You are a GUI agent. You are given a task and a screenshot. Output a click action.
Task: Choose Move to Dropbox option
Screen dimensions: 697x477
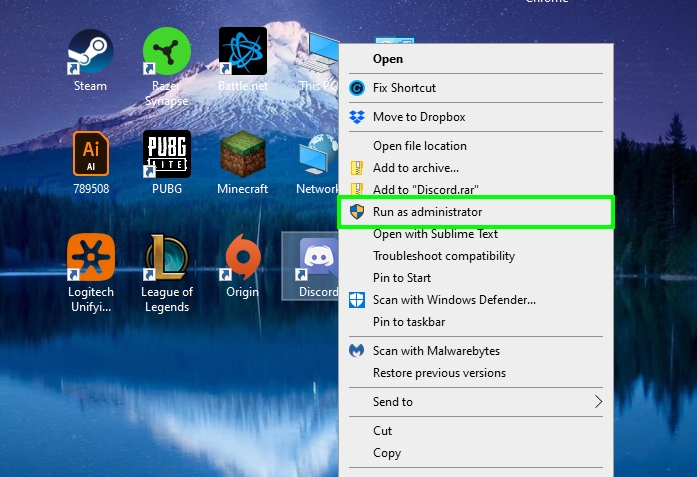tap(419, 117)
